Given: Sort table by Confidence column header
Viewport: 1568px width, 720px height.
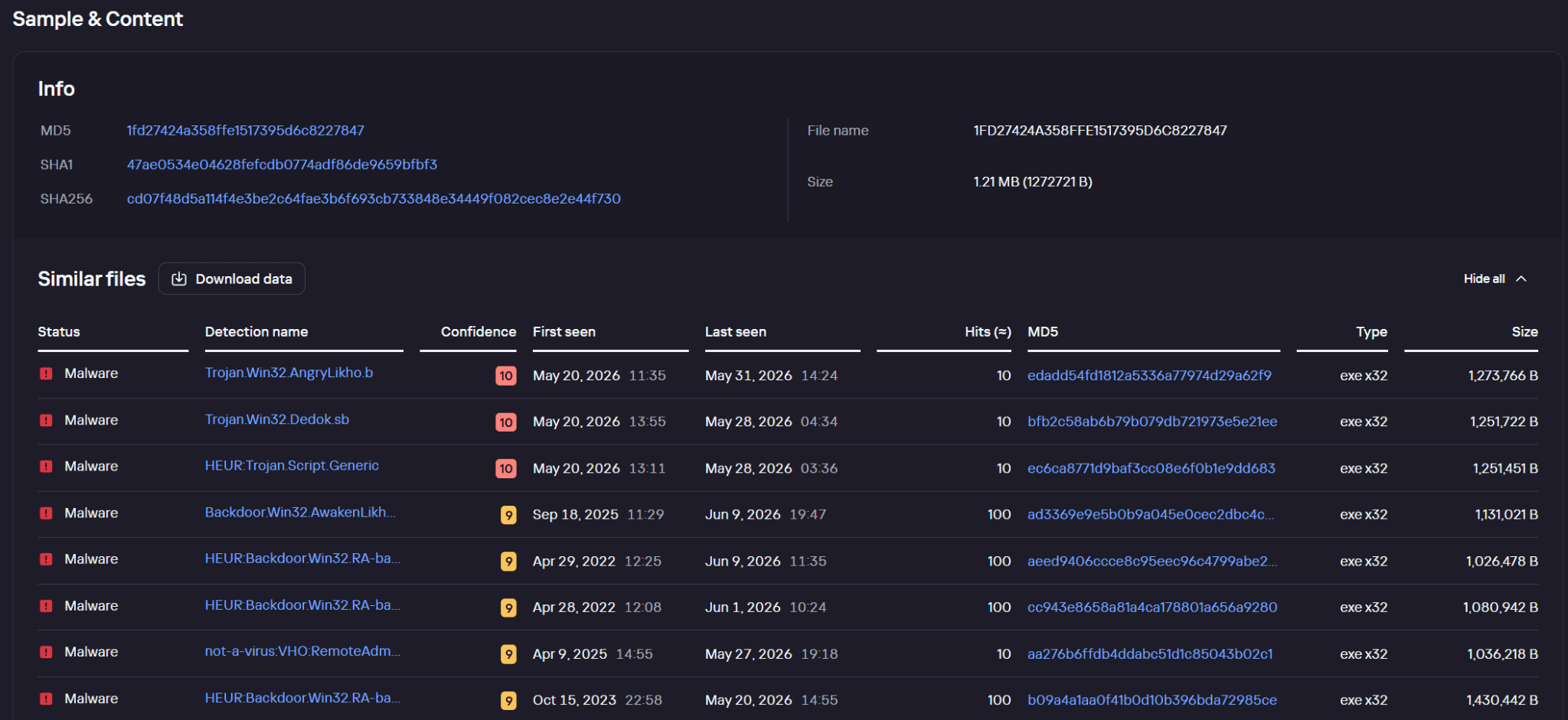Looking at the screenshot, I should [x=479, y=331].
